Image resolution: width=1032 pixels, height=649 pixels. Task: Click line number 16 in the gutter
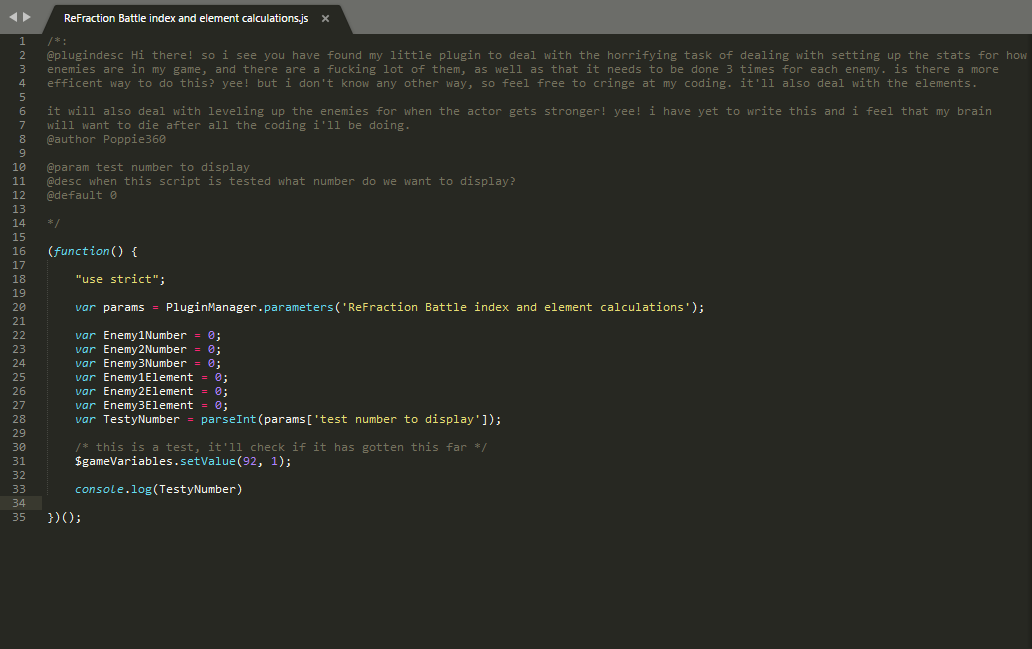pos(19,251)
